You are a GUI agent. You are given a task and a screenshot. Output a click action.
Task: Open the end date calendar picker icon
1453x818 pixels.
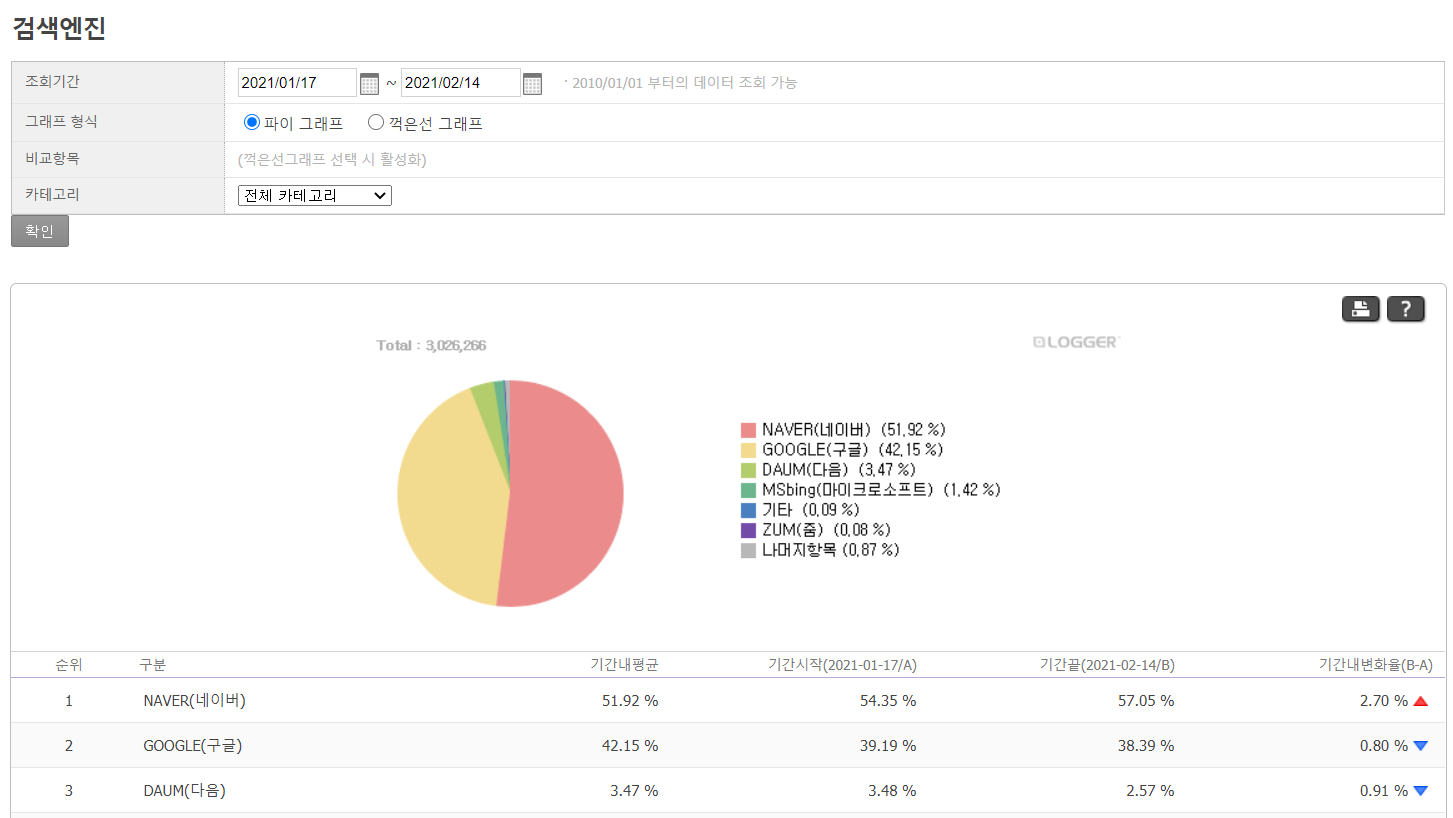tap(532, 83)
